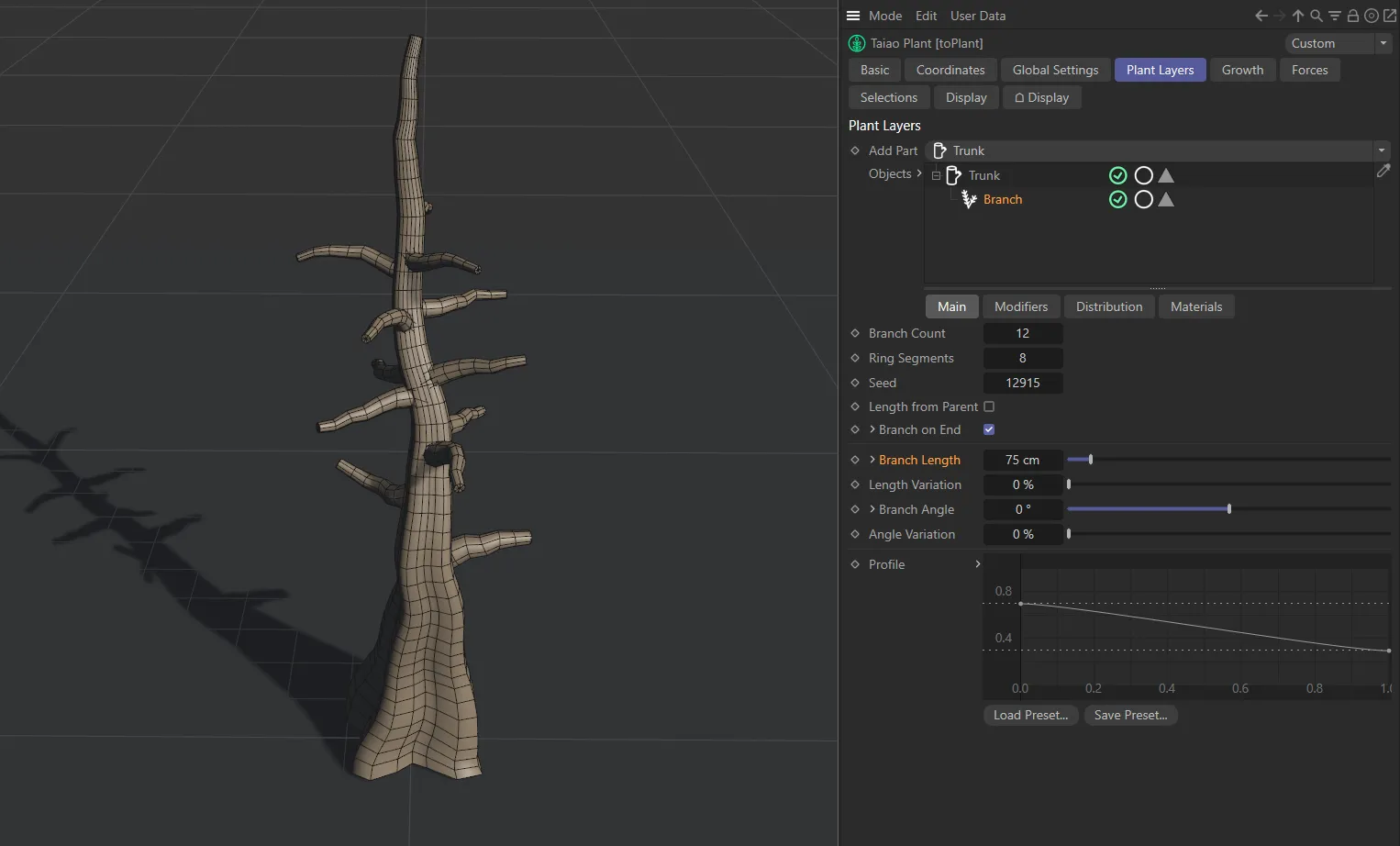Collapse the Trunk tree item

pyautogui.click(x=936, y=175)
